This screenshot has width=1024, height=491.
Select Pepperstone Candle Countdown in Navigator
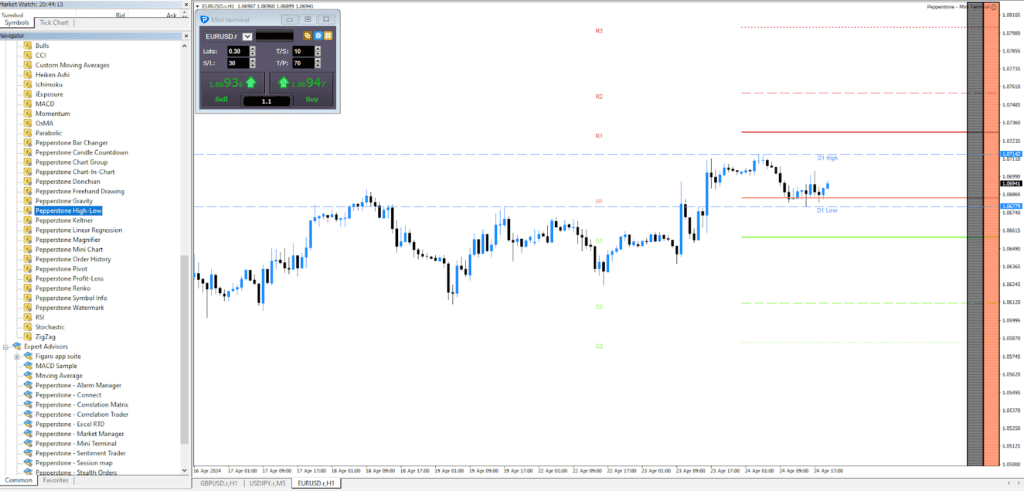82,152
